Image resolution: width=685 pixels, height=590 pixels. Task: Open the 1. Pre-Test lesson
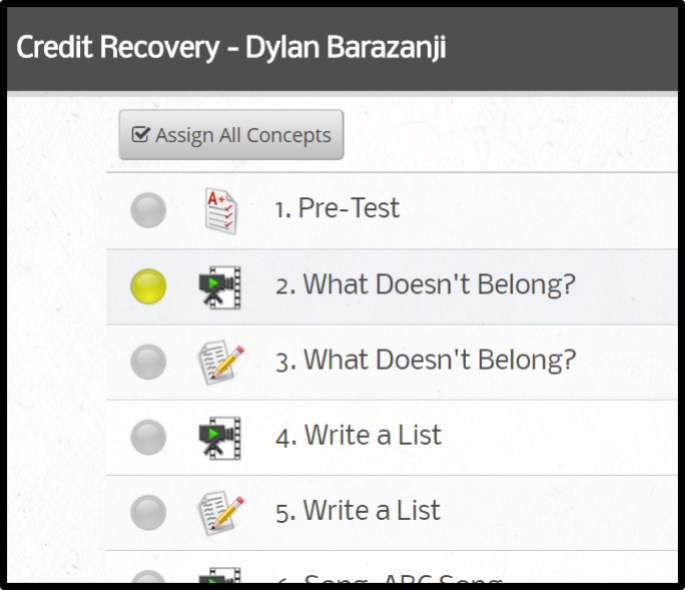[337, 208]
